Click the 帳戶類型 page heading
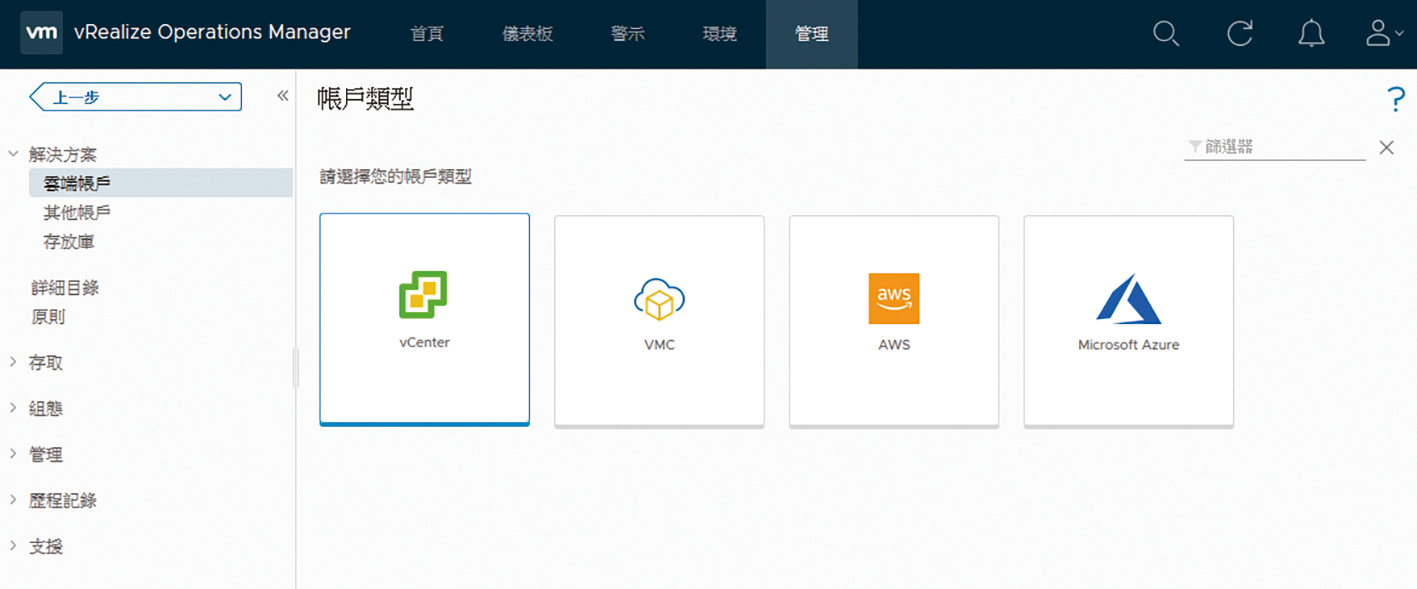Viewport: 1417px width, 589px height. click(365, 99)
